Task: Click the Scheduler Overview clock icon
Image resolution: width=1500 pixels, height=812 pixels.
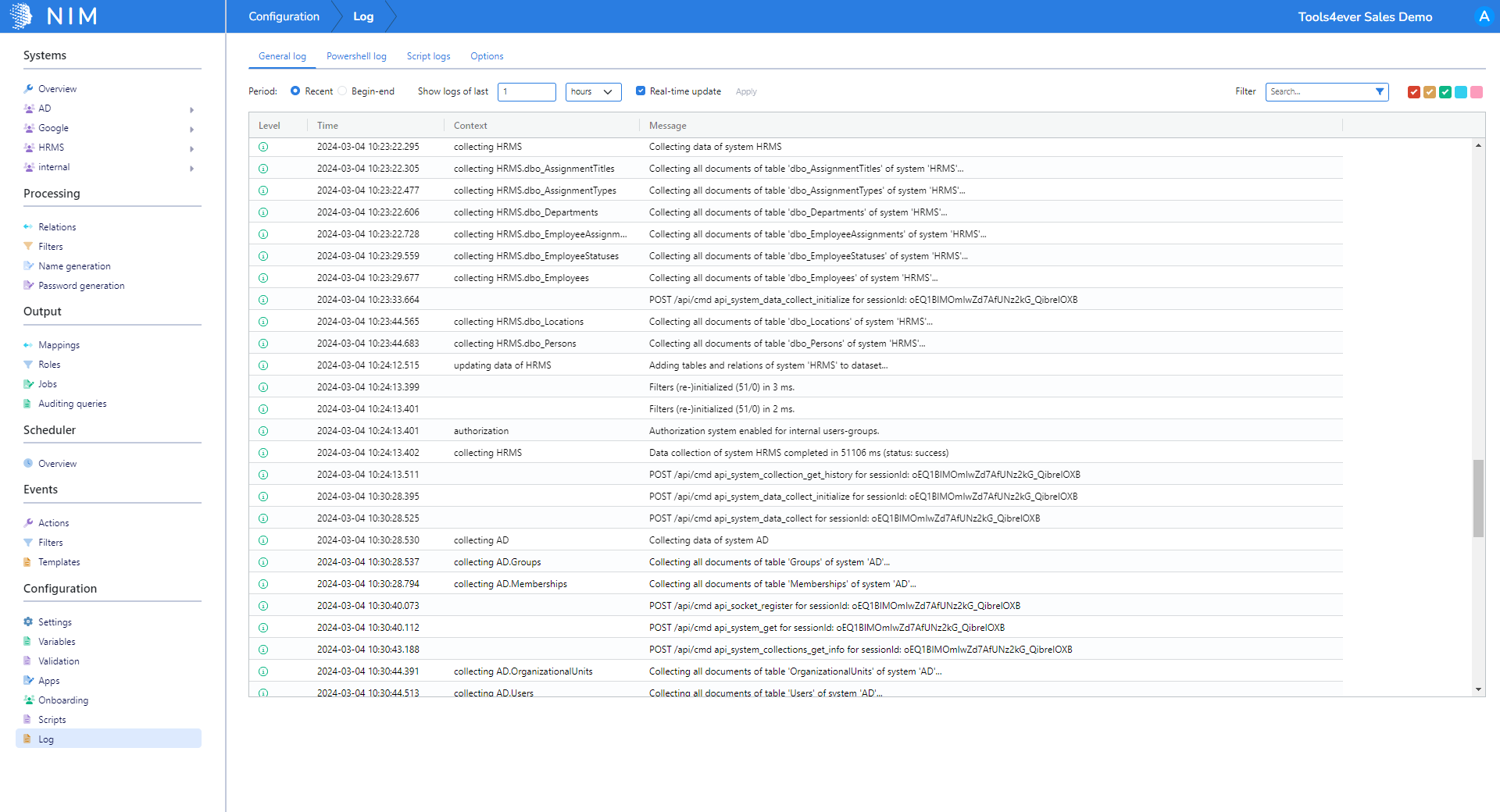Action: tap(29, 463)
